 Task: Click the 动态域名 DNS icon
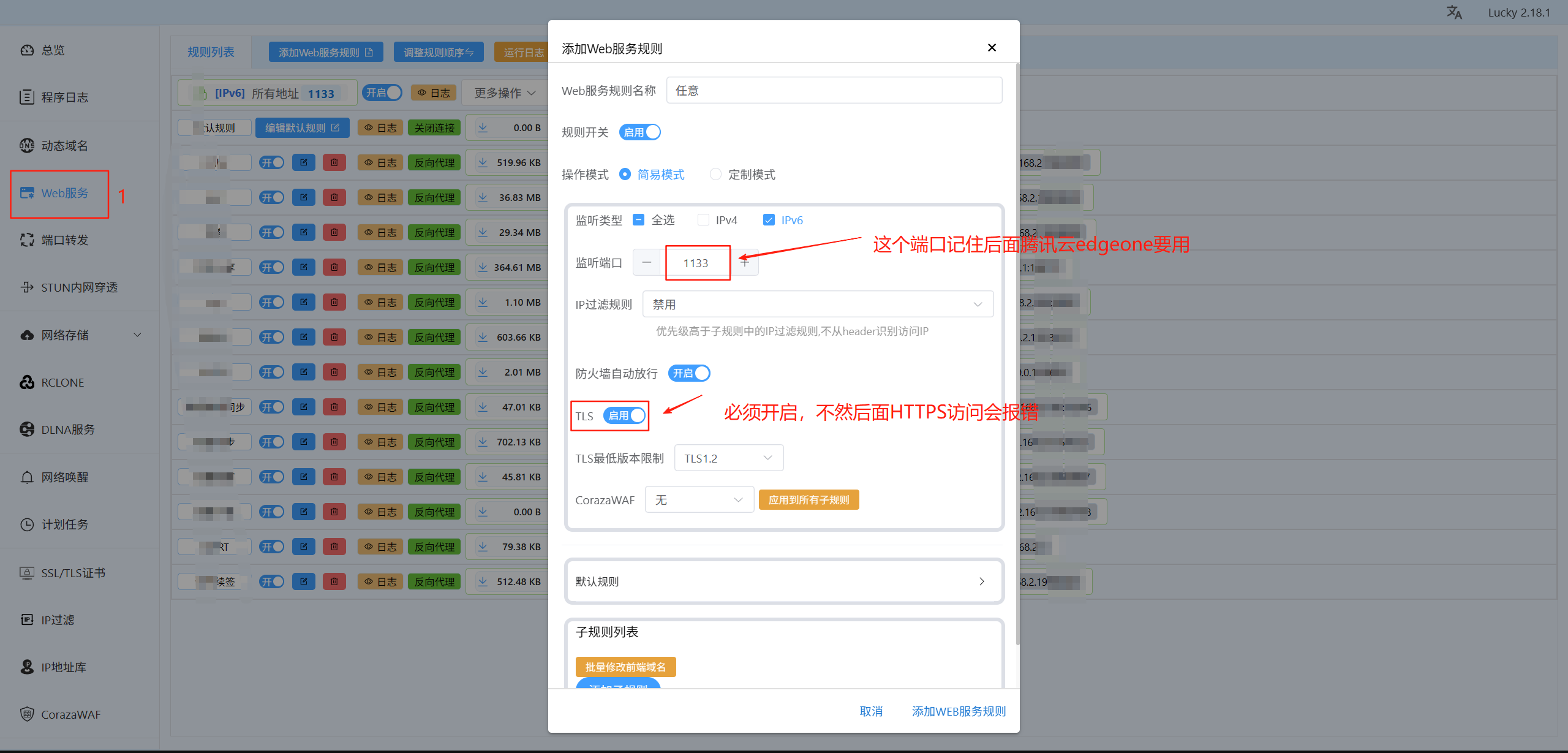(27, 145)
